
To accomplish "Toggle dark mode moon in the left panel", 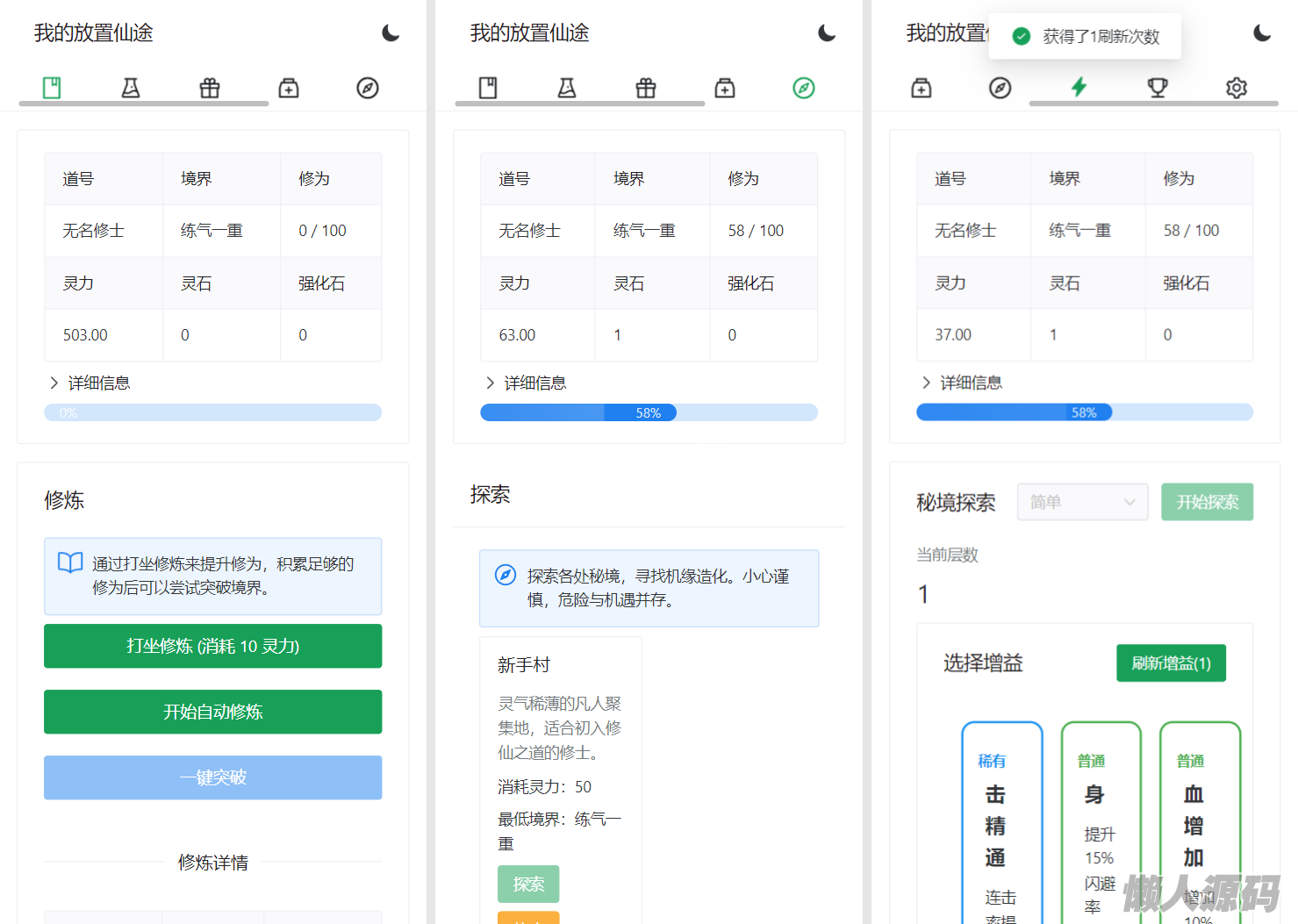I will click(391, 33).
